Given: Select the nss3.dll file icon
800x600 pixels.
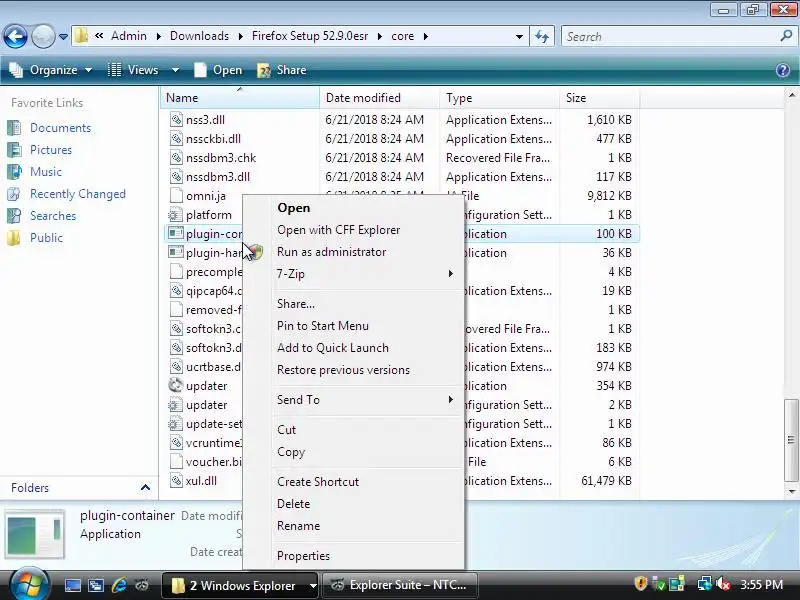Looking at the screenshot, I should tap(176, 119).
